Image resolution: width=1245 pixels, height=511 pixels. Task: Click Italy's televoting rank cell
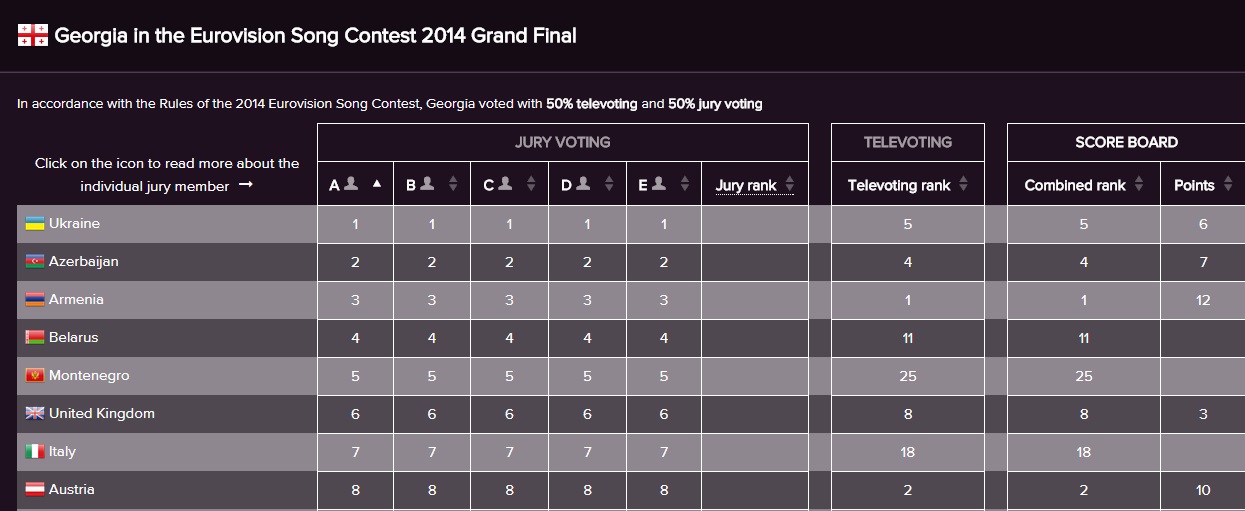pyautogui.click(x=907, y=452)
